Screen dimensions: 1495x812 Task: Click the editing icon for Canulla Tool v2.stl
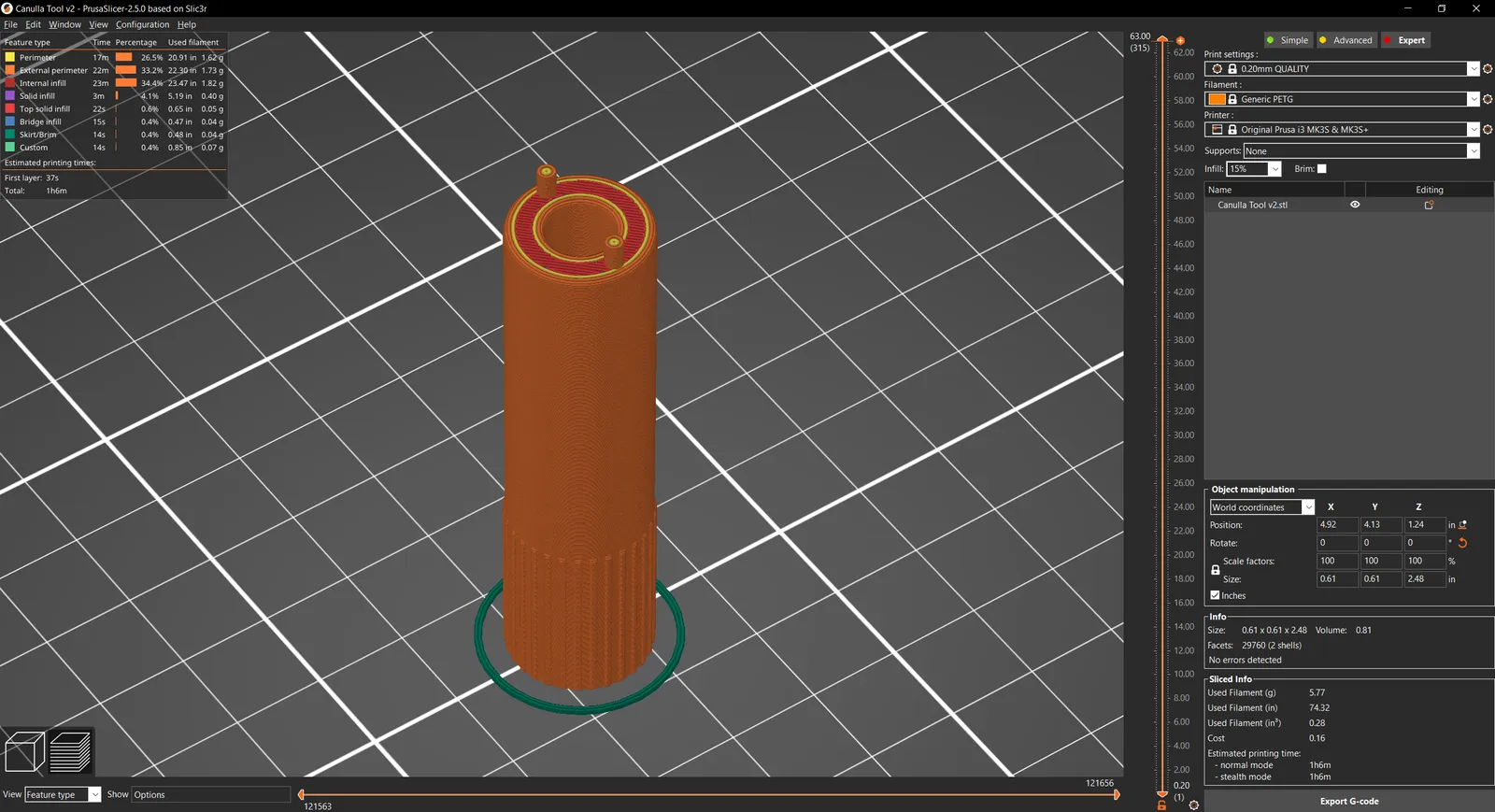1429,205
